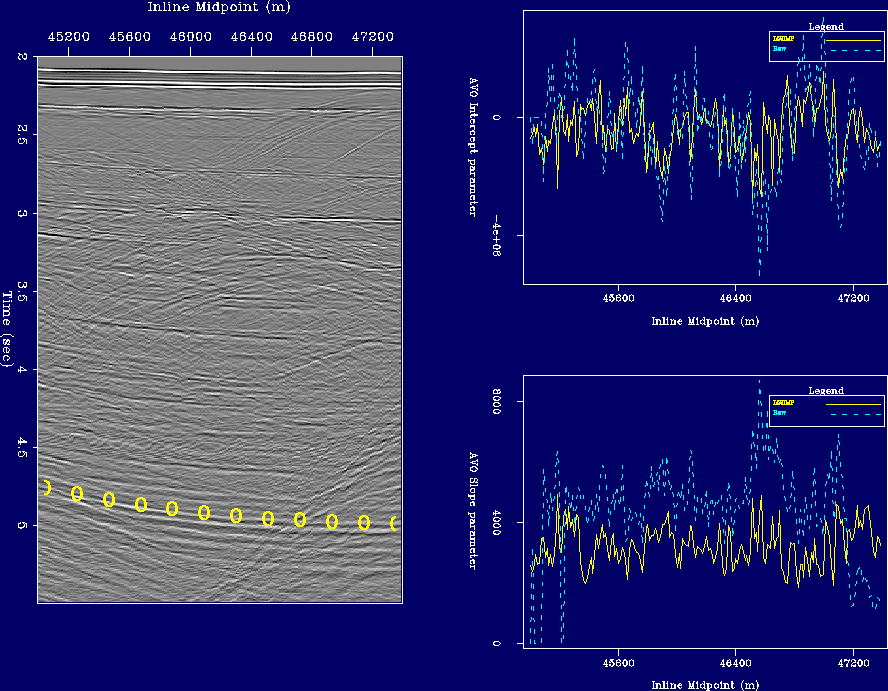
Task: Select the LSJIMP label in Slope legend
Action: [783, 402]
